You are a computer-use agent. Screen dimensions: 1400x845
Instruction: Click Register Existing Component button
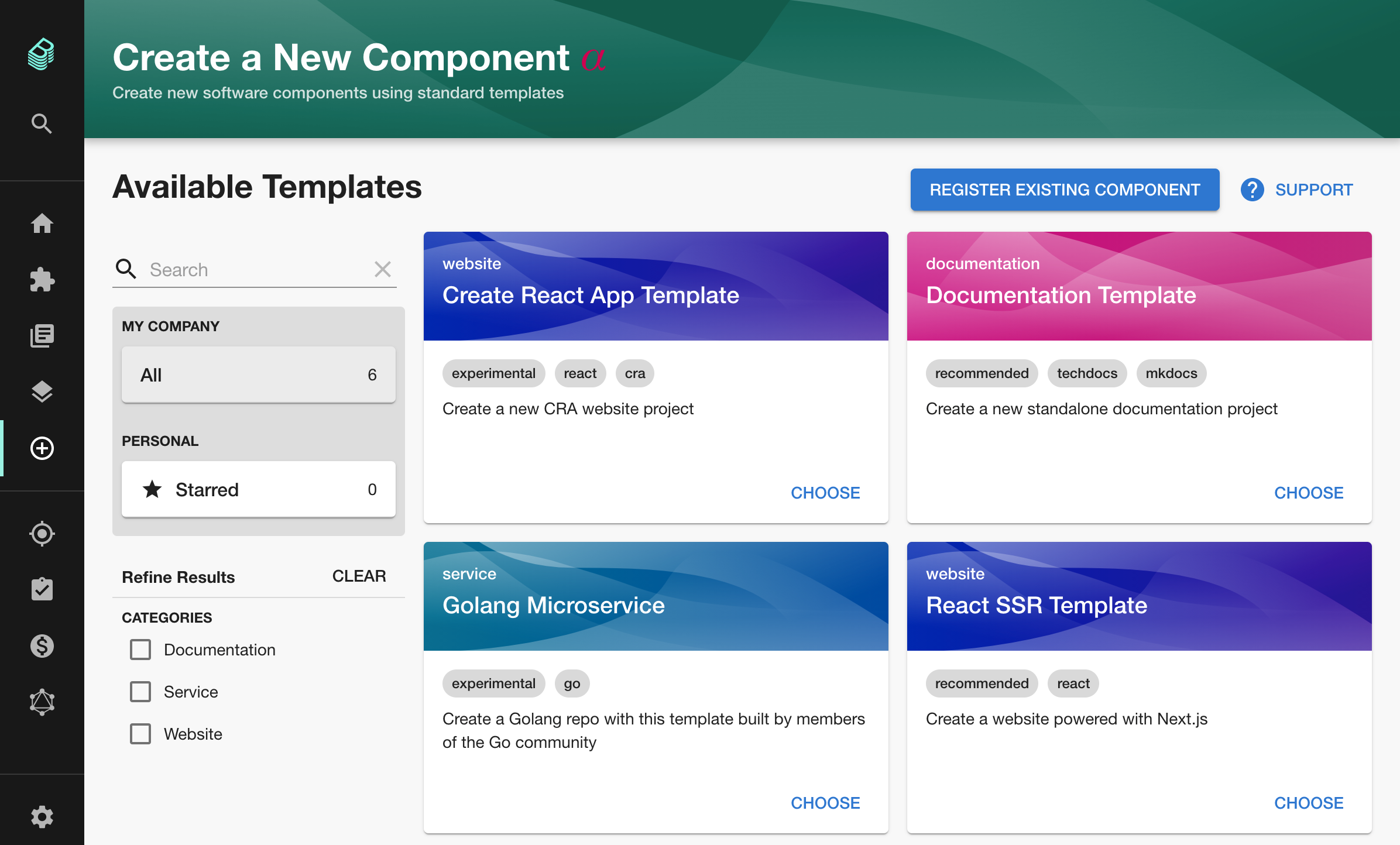[1065, 190]
